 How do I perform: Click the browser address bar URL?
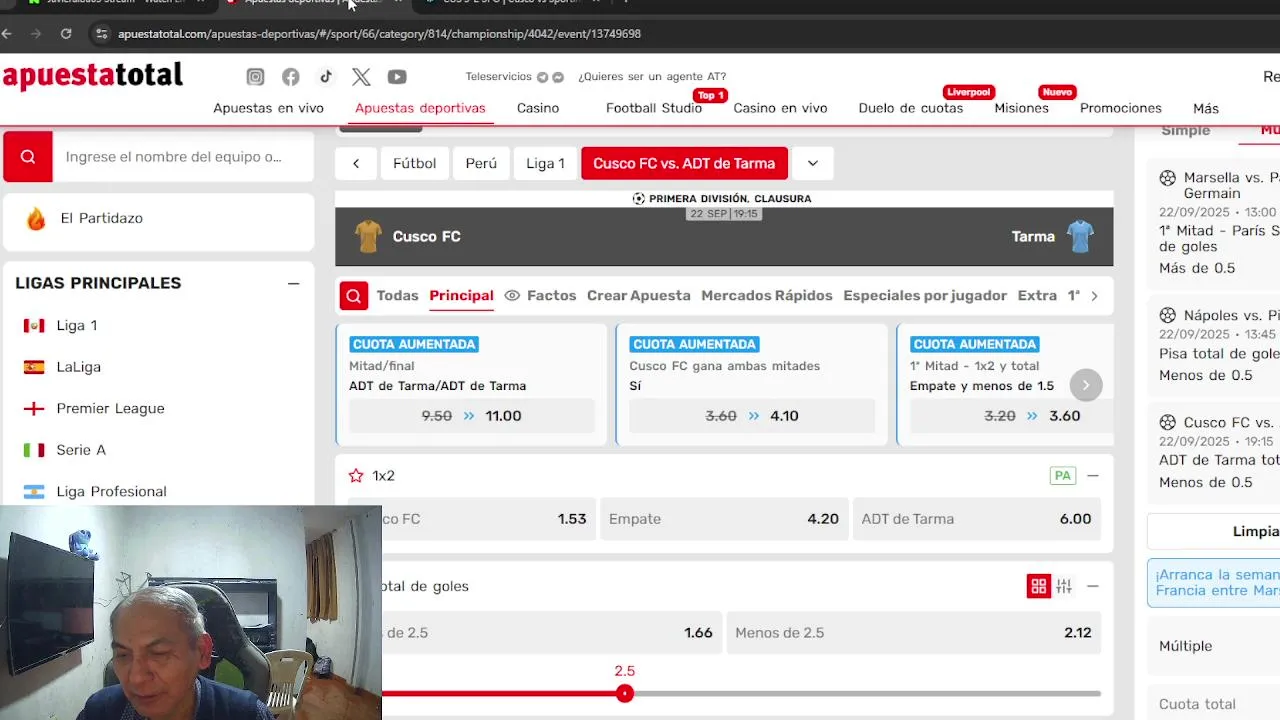[379, 34]
